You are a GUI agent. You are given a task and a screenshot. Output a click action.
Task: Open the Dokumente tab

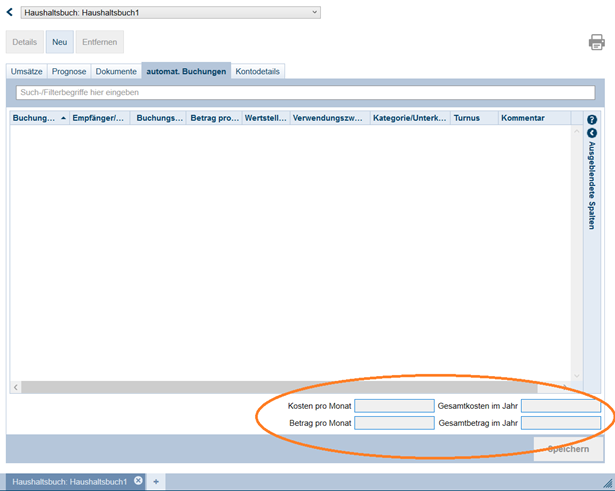(116, 72)
